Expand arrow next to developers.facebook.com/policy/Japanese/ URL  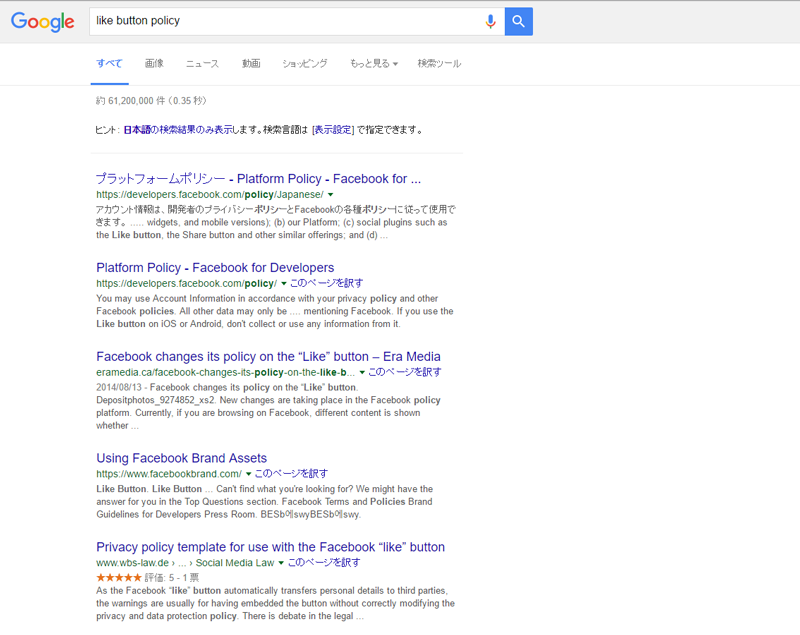click(x=331, y=195)
